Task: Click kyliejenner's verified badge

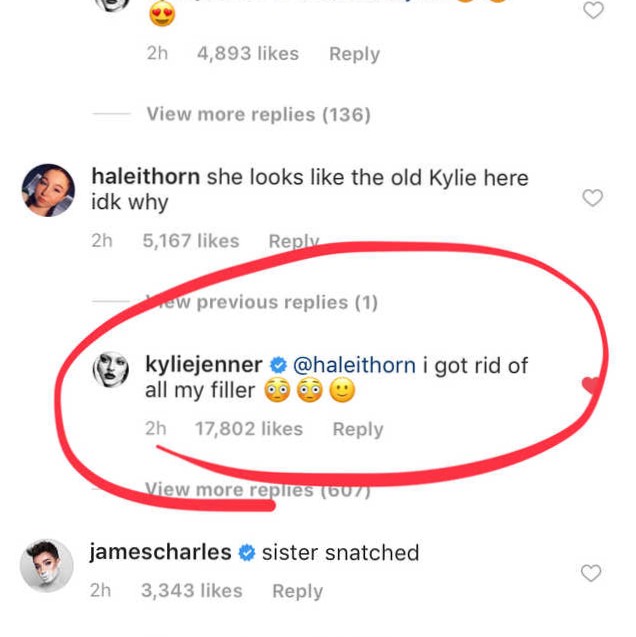Action: pos(281,366)
